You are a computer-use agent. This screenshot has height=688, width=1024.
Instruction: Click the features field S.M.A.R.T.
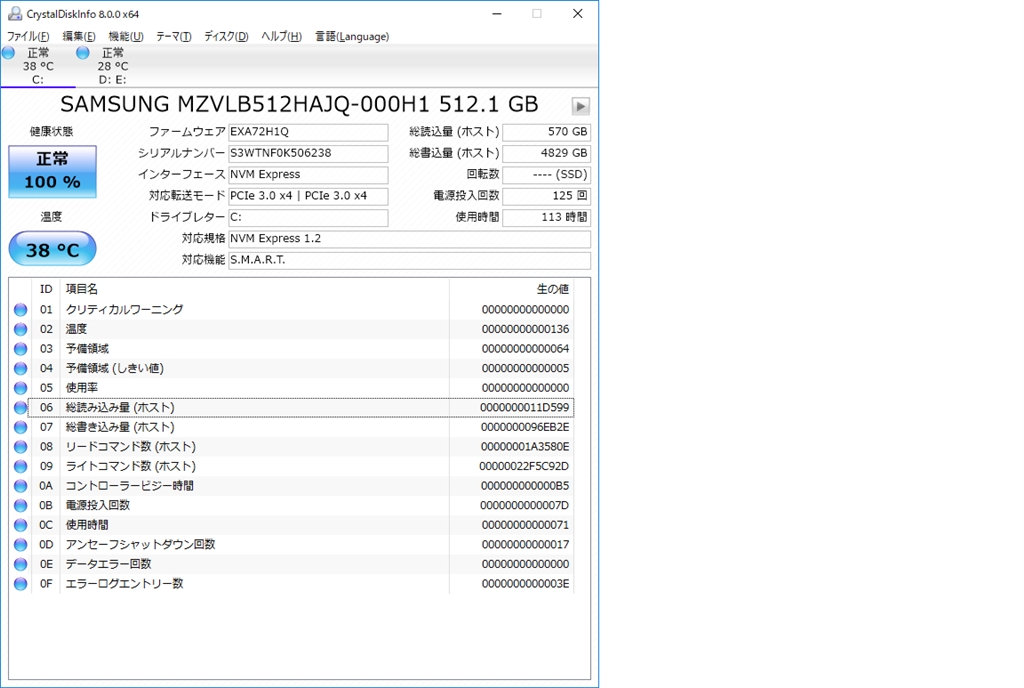(x=409, y=260)
